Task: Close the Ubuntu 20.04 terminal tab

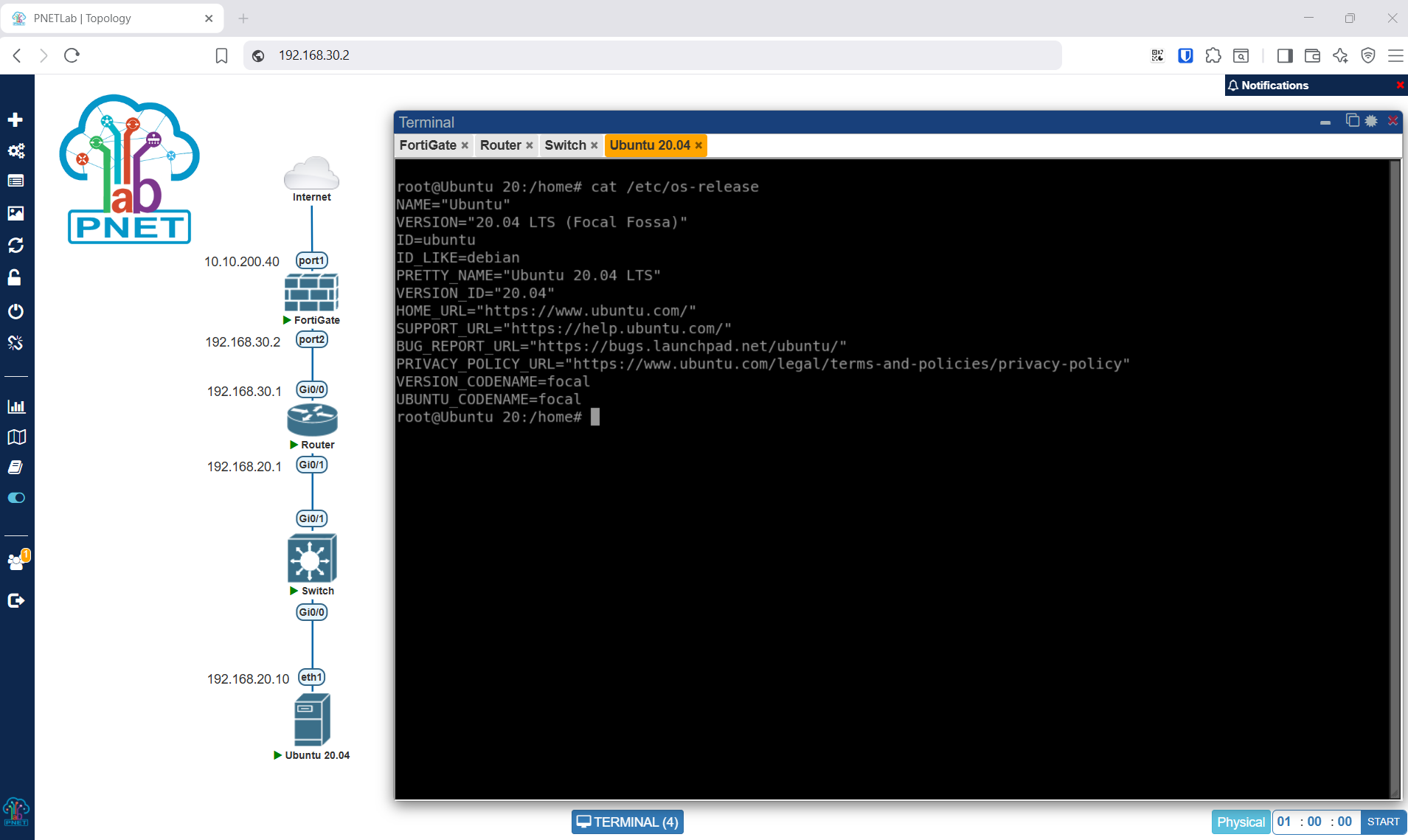Action: [x=698, y=146]
